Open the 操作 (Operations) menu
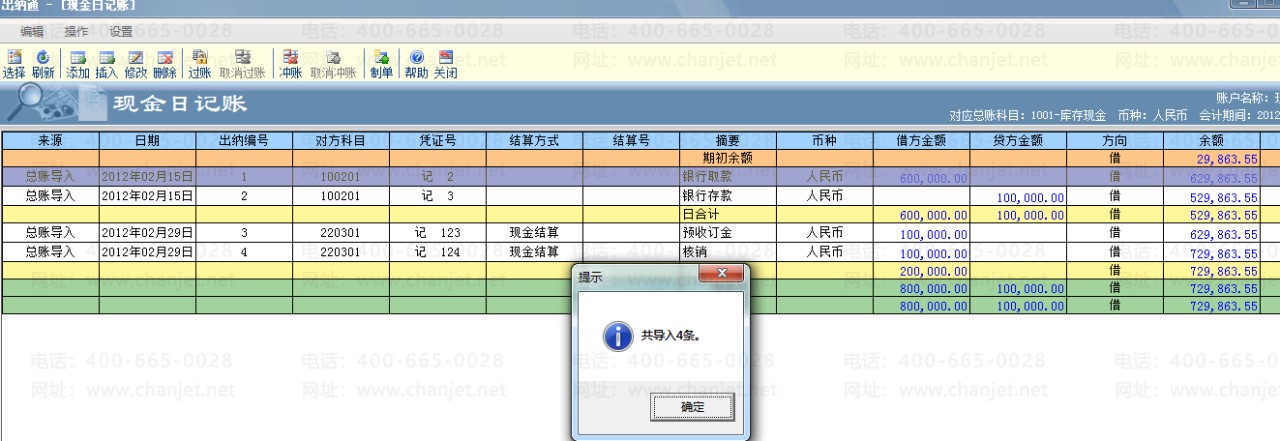 (x=76, y=32)
